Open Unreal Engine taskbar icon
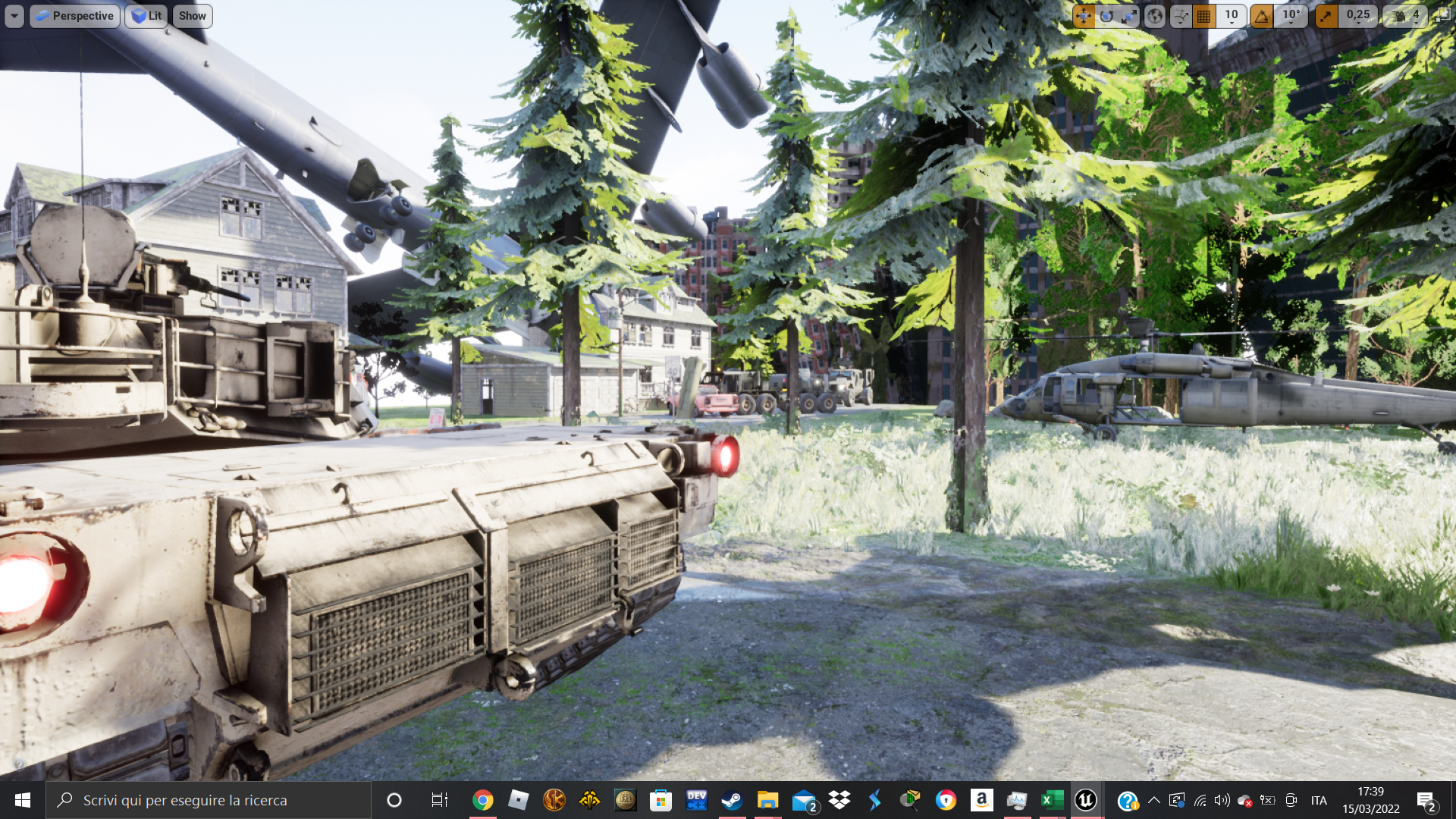The image size is (1456, 819). pos(1086,800)
